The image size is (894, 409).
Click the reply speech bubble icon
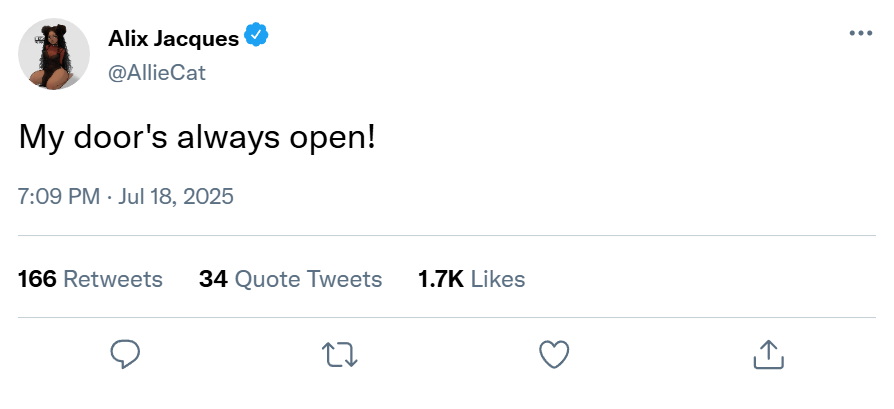(124, 353)
